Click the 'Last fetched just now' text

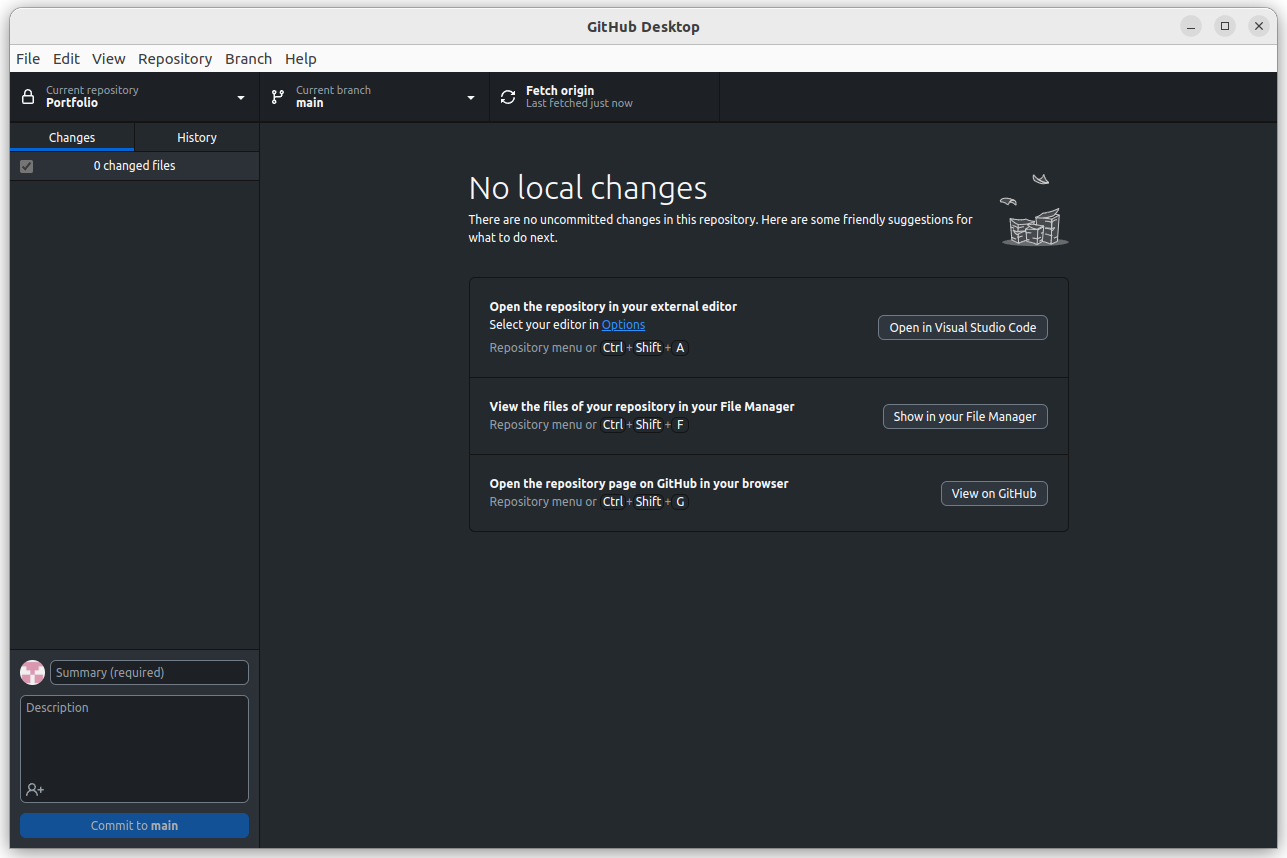[579, 103]
